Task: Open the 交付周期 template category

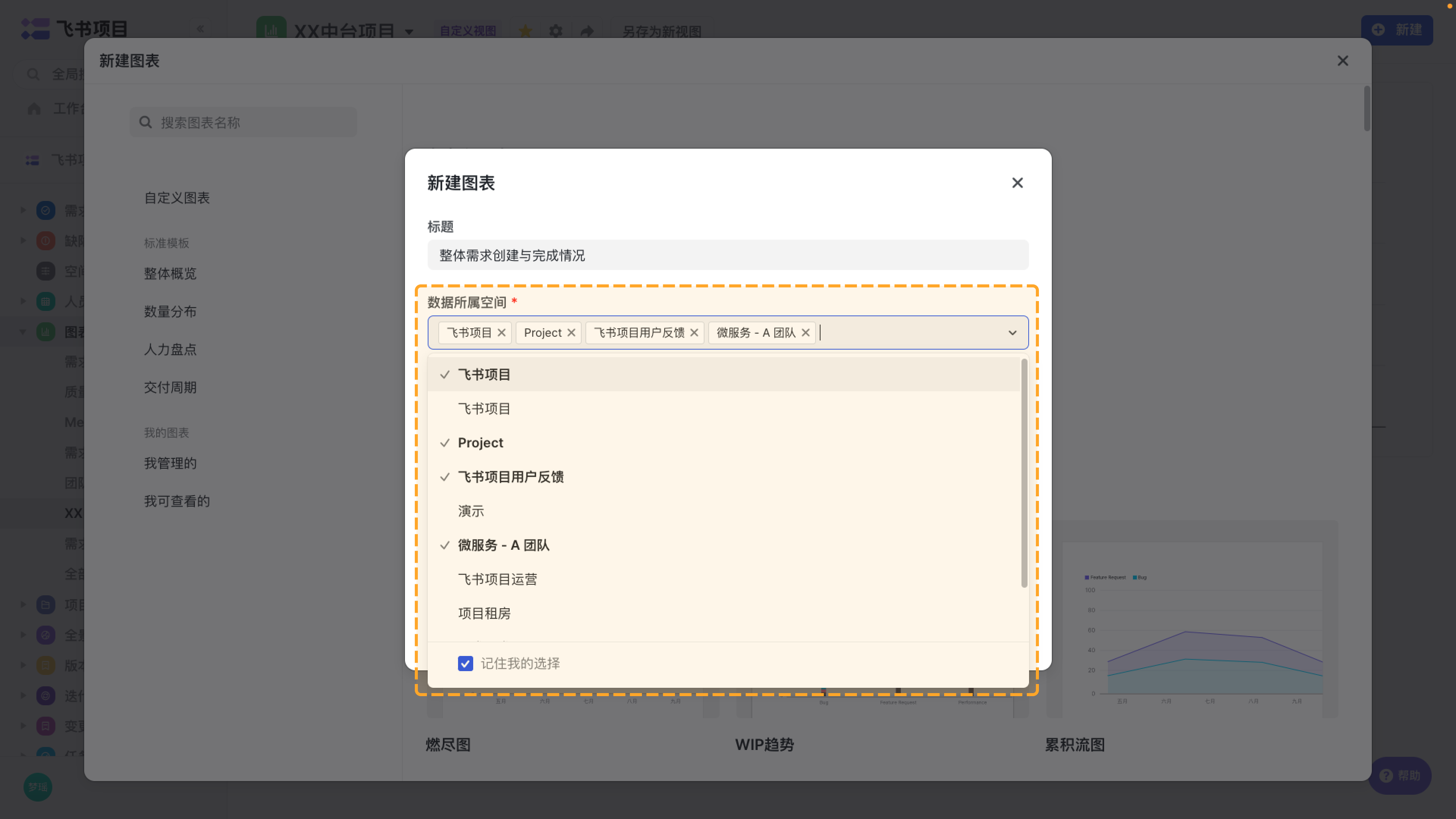Action: pos(170,387)
